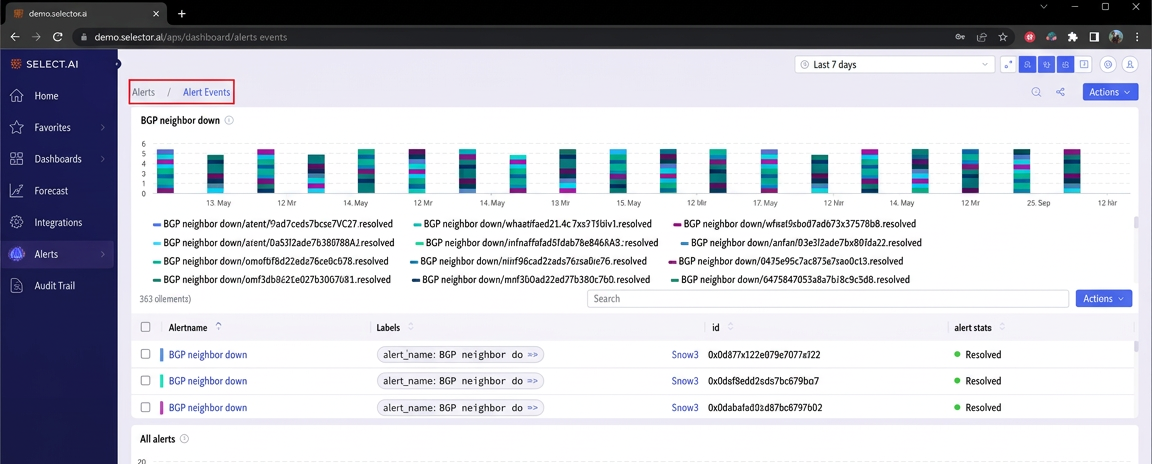This screenshot has height=464, width=1152.
Task: Open the round settings icon near profile
Action: tap(1109, 65)
